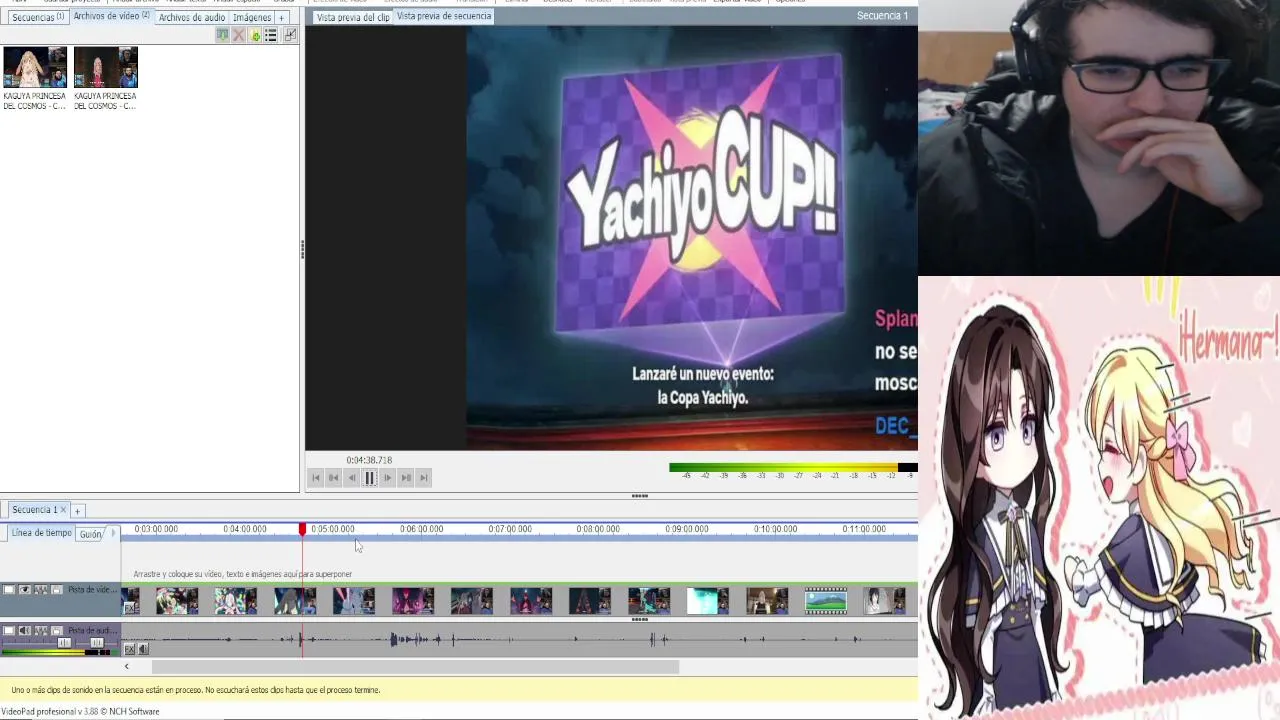Click the 0:04:38.718 timecode display
The width and height of the screenshot is (1280, 720).
tap(369, 460)
